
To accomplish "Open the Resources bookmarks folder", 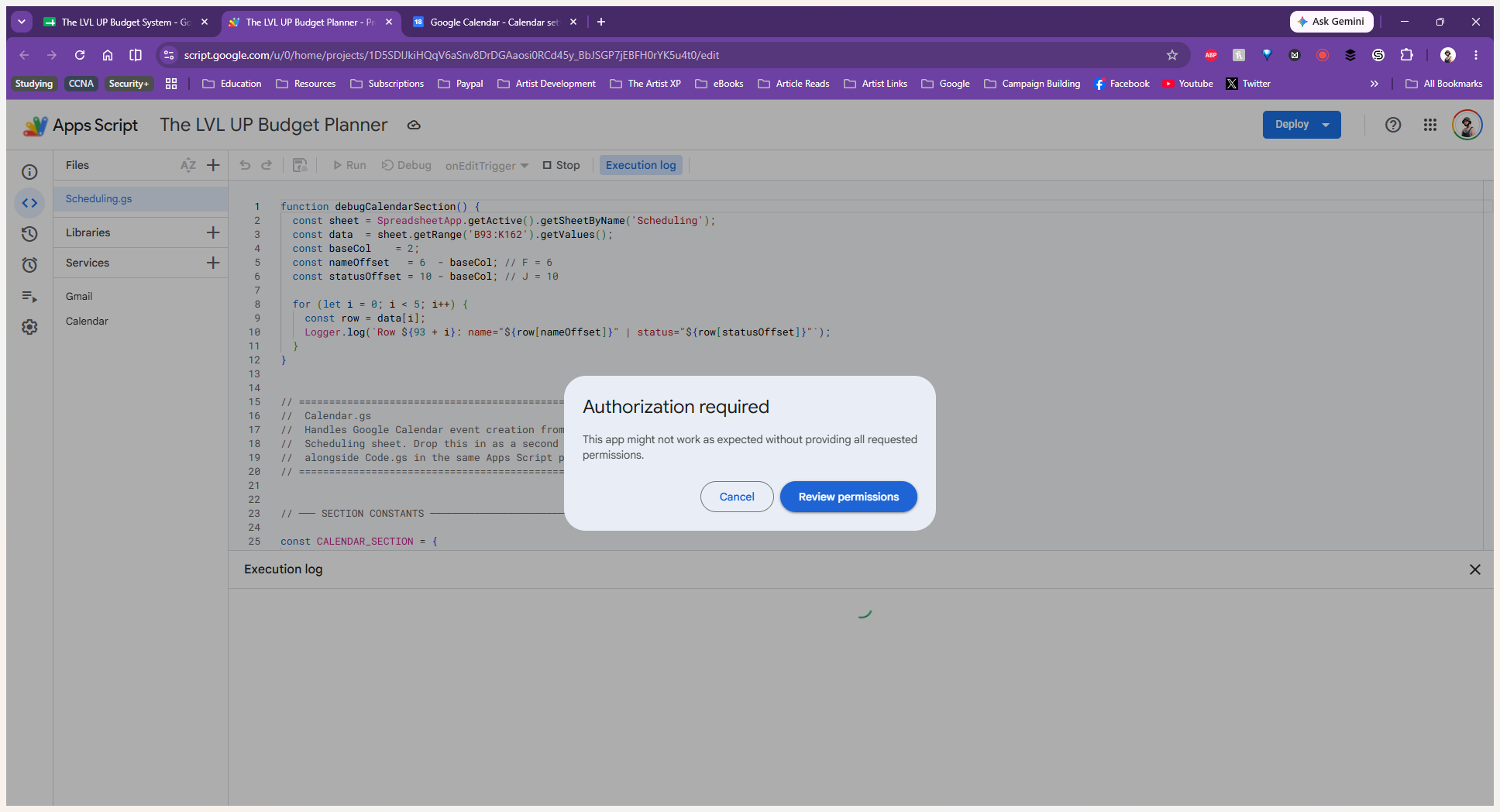I will click(x=306, y=84).
